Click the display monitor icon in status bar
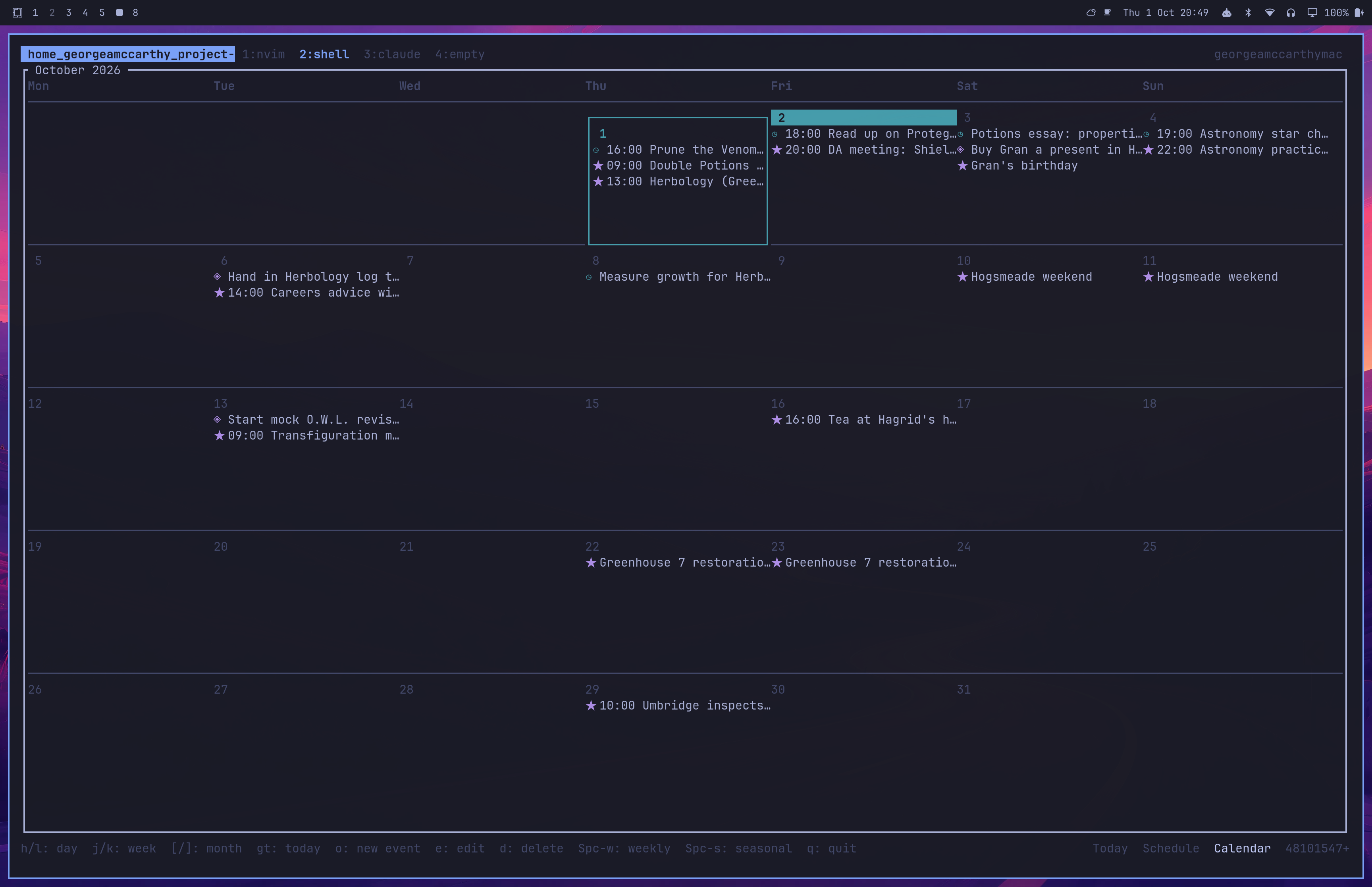Viewport: 1372px width, 887px height. (x=1312, y=13)
